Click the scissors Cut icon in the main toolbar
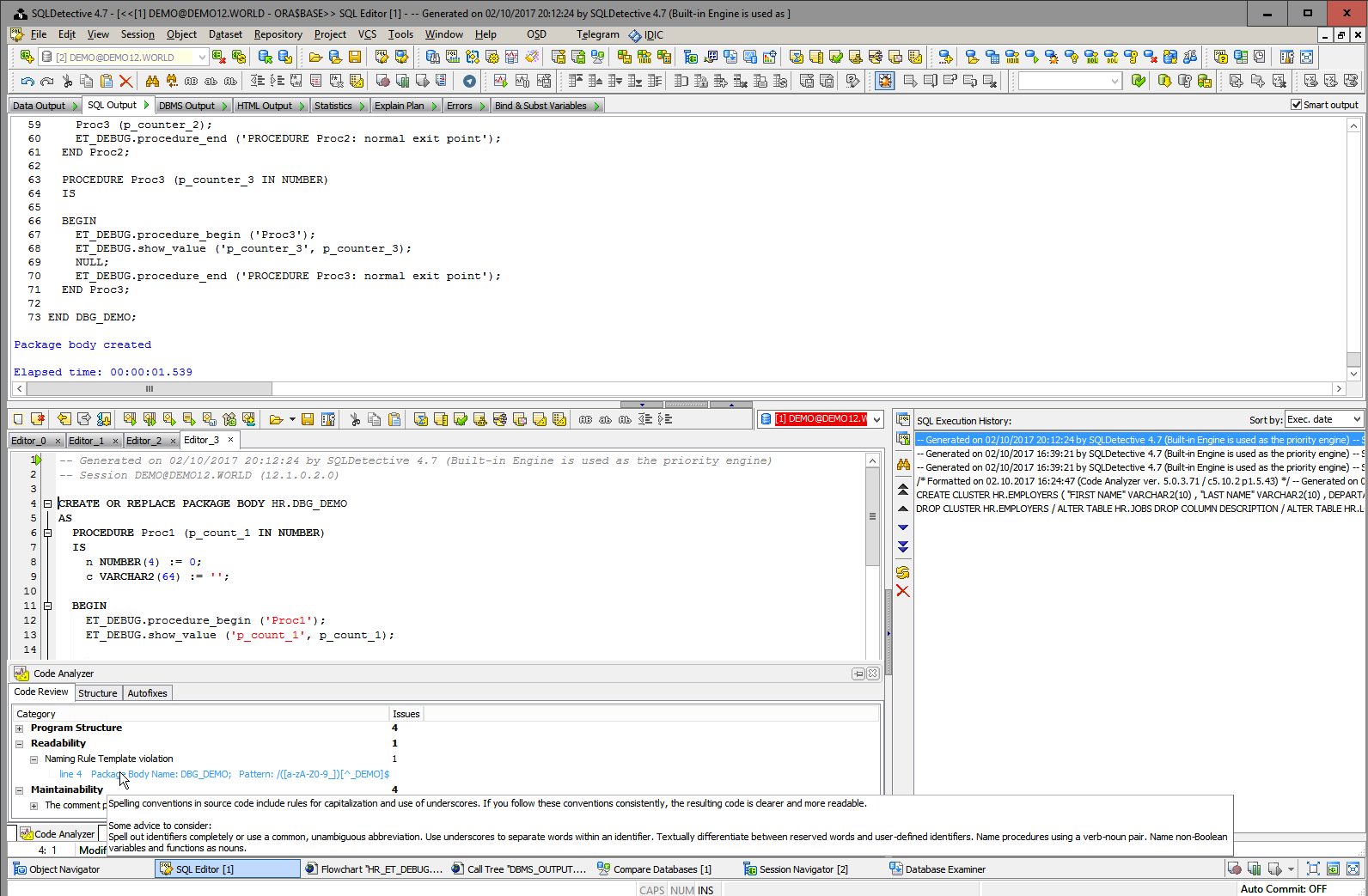Viewport: 1368px width, 896px height. point(67,82)
